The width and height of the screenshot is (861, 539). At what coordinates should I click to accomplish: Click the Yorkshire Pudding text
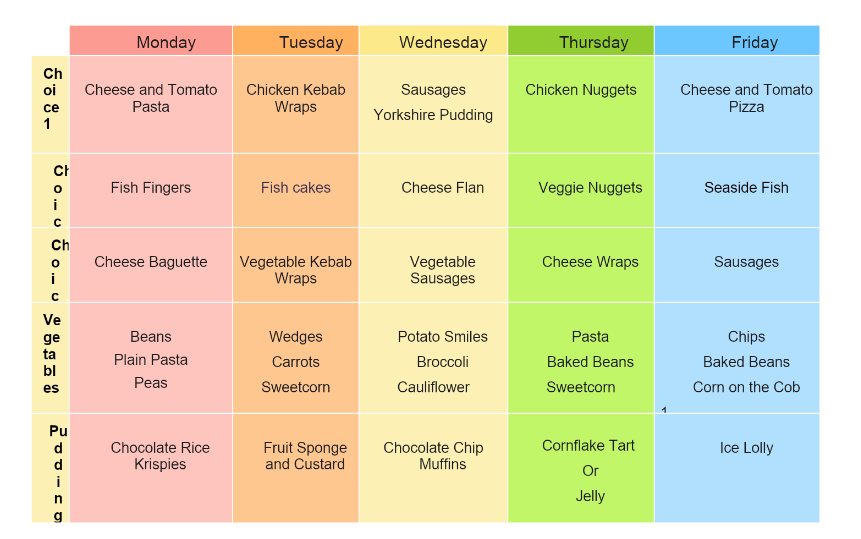433,115
